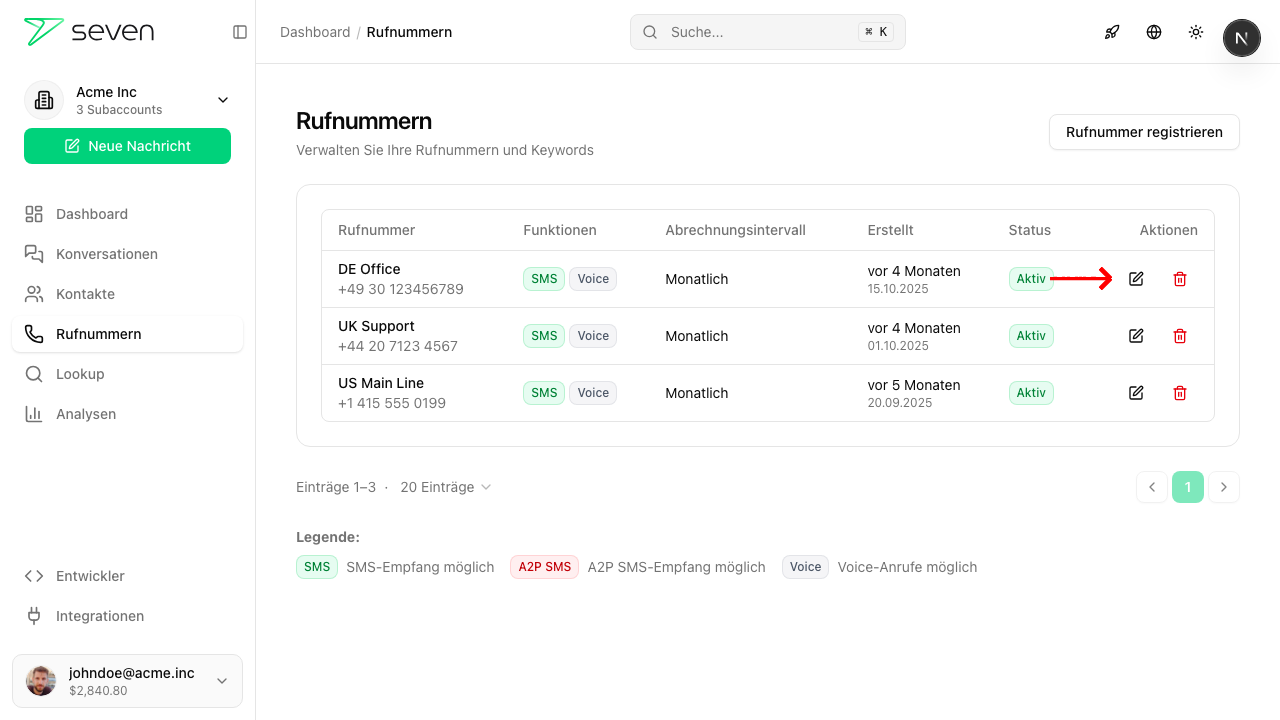The width and height of the screenshot is (1280, 720).
Task: Navigate to Dashboard via breadcrumb
Action: (315, 31)
